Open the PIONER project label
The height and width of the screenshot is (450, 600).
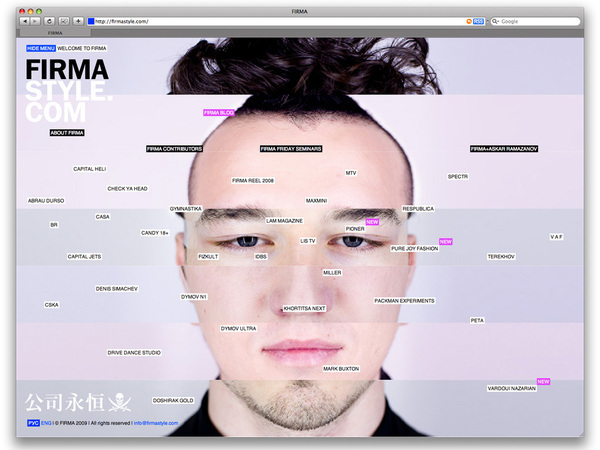click(355, 229)
